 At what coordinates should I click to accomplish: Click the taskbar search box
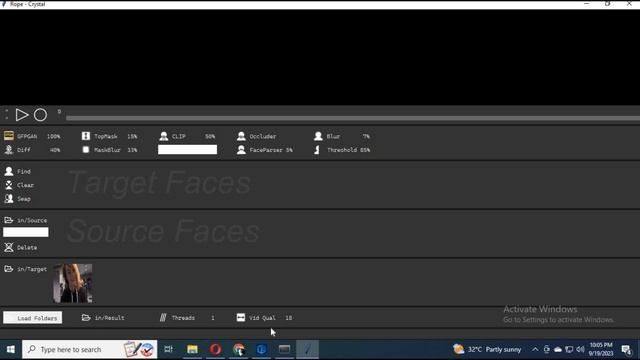coord(89,349)
